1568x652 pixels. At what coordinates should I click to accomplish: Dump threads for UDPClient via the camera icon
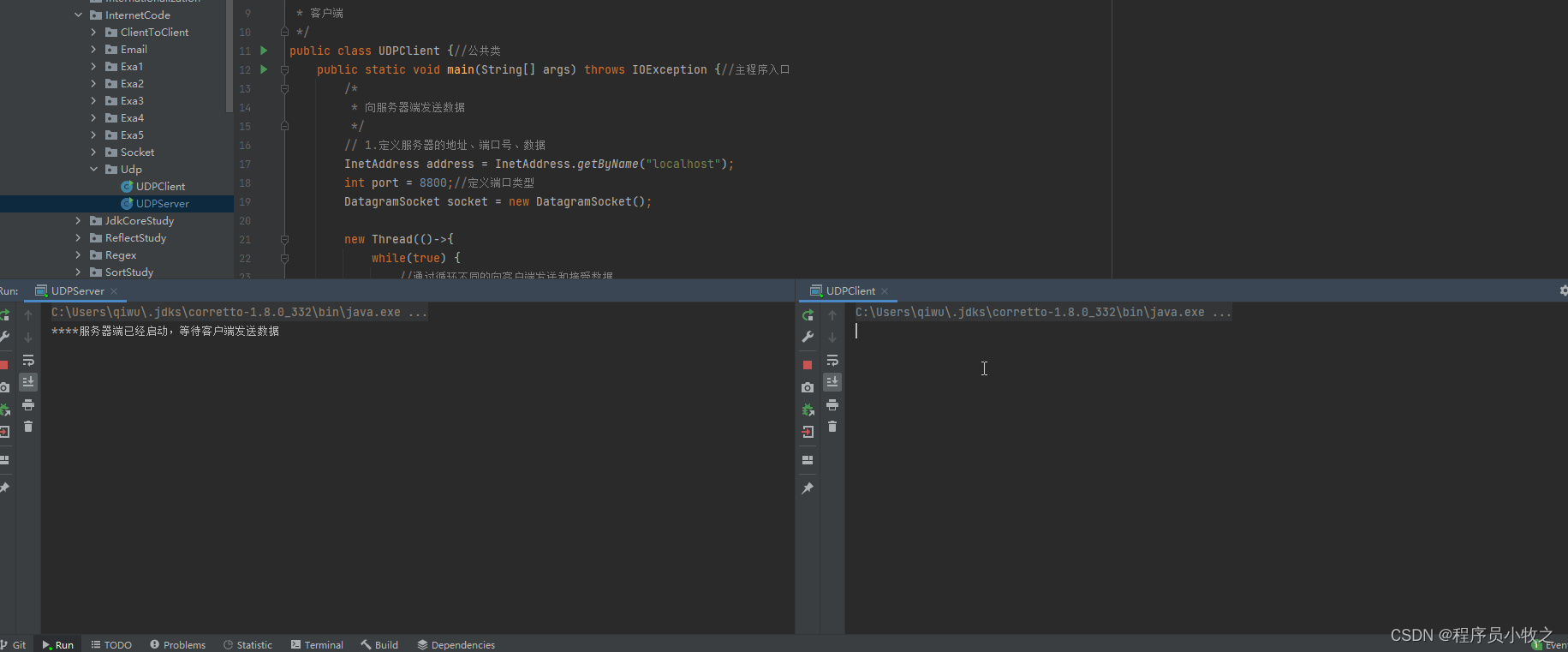tap(808, 387)
